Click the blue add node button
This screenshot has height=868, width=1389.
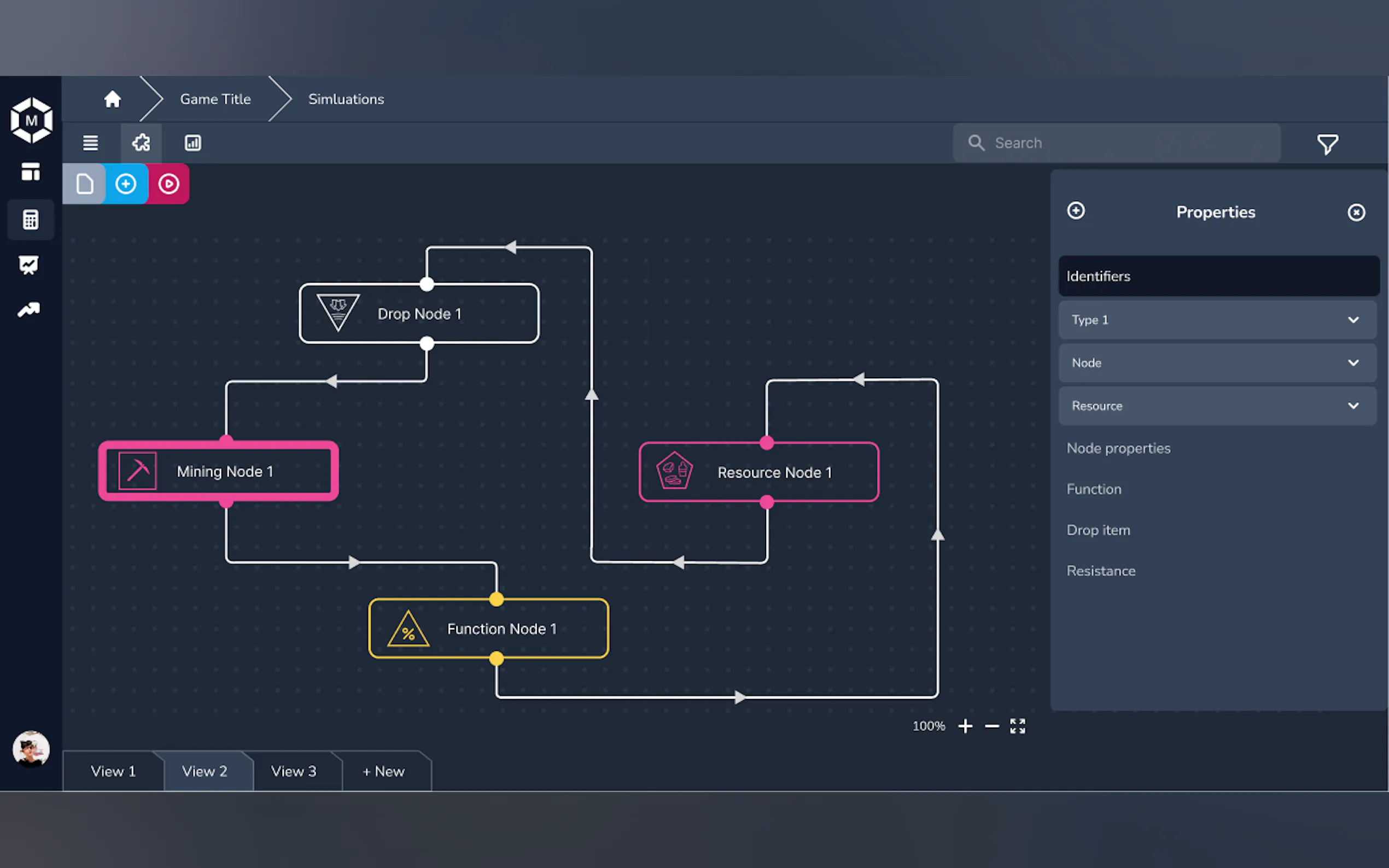[x=126, y=184]
